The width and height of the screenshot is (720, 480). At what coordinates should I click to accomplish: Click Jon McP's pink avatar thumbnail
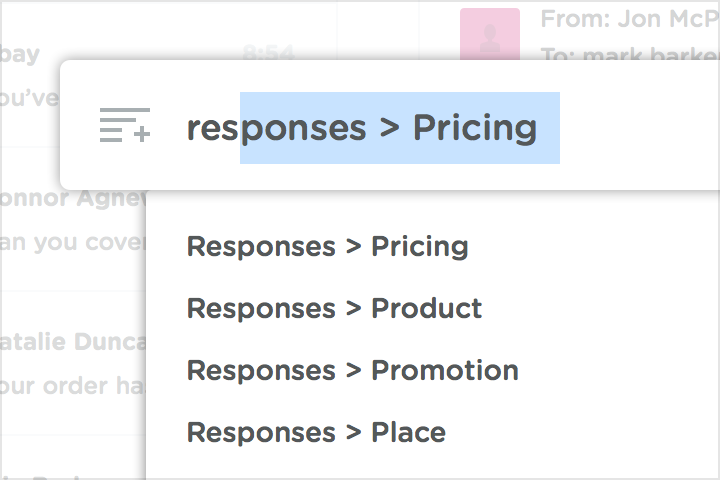point(489,36)
